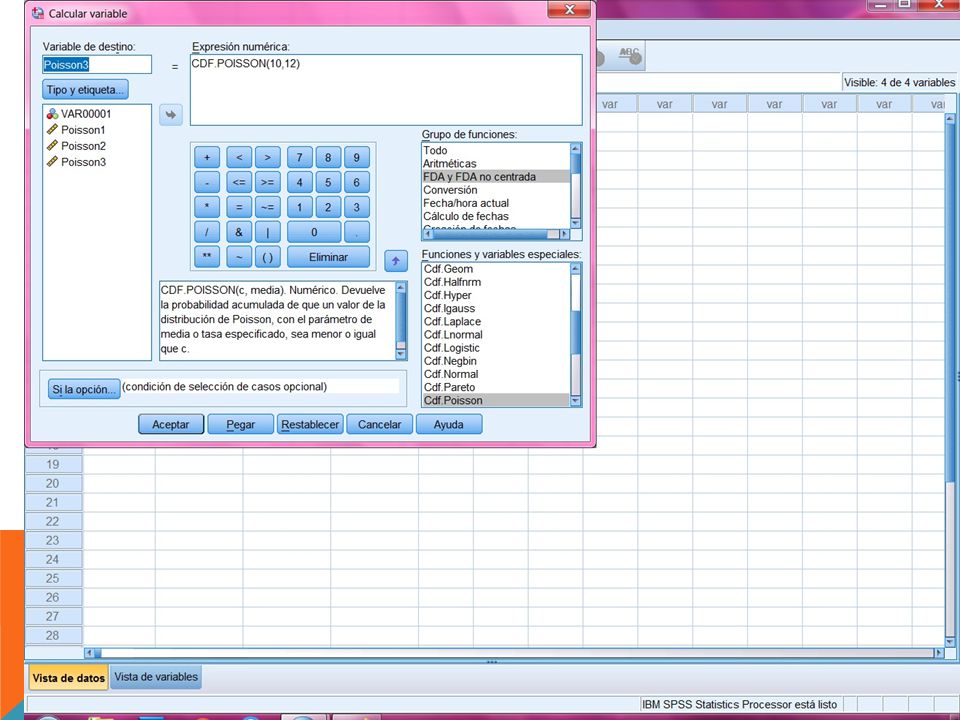Click the vertical bar OR key

tap(268, 232)
